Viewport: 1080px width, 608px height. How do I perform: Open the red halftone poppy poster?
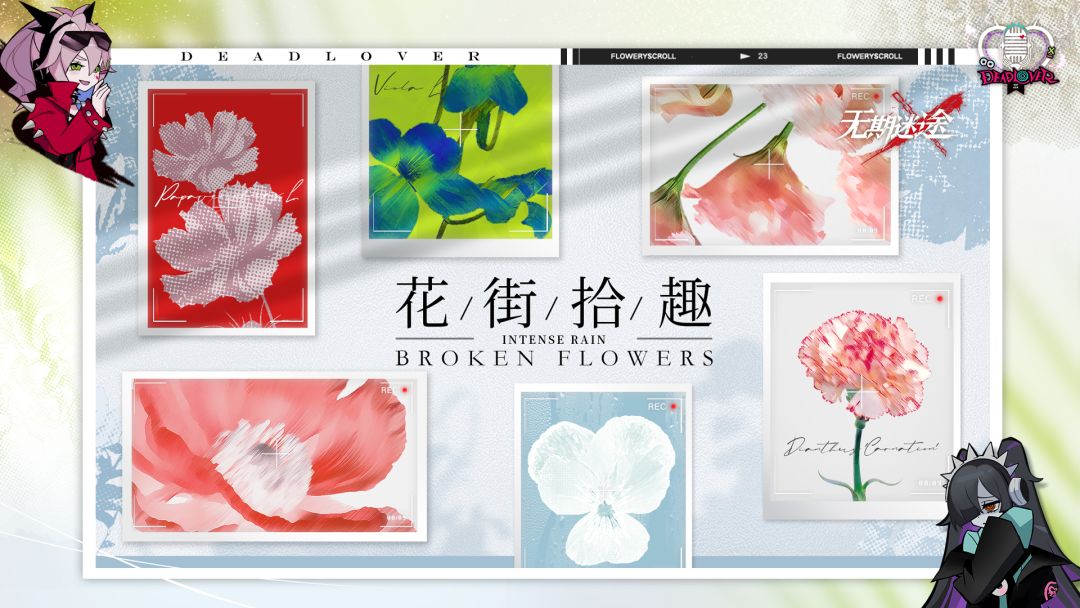point(227,208)
